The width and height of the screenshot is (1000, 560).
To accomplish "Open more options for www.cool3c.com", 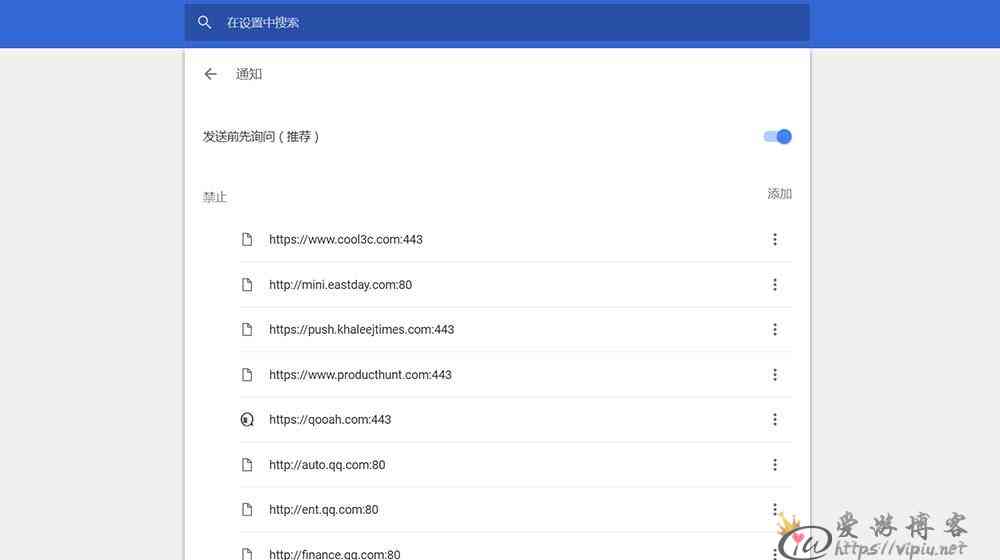I will tap(775, 239).
